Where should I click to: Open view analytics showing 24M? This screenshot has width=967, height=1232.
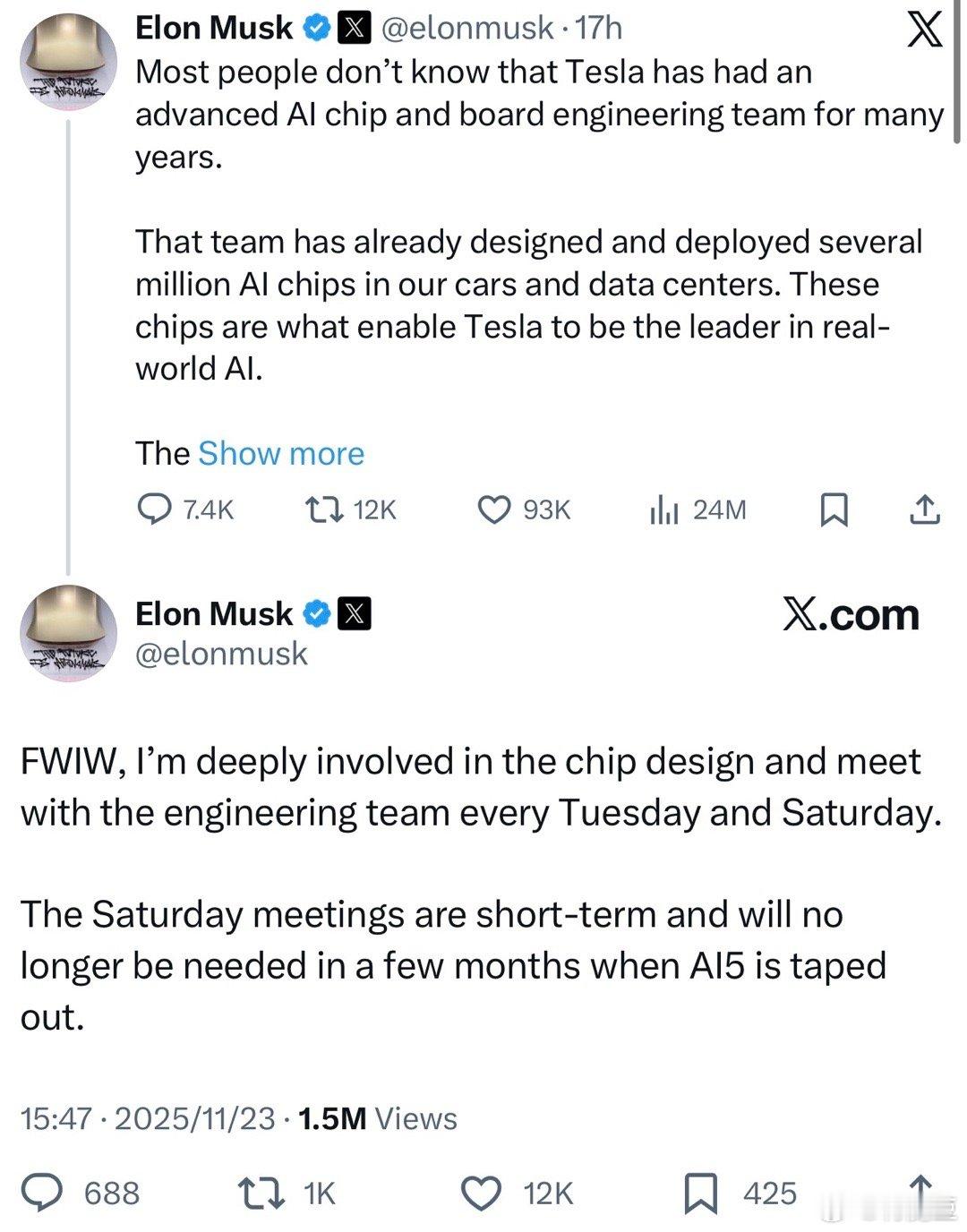click(663, 510)
